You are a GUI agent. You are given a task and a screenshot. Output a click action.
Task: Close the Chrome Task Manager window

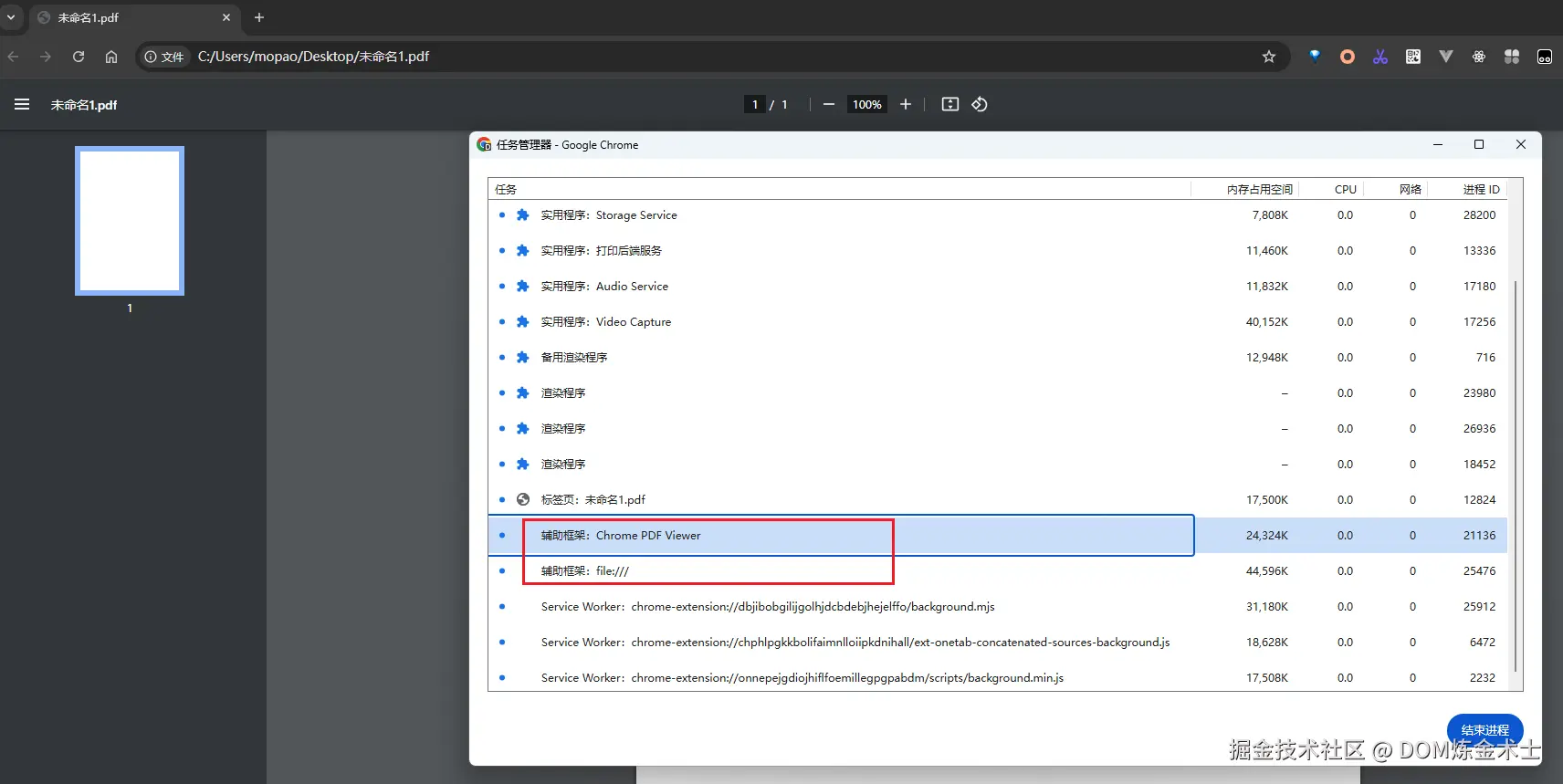pyautogui.click(x=1521, y=144)
